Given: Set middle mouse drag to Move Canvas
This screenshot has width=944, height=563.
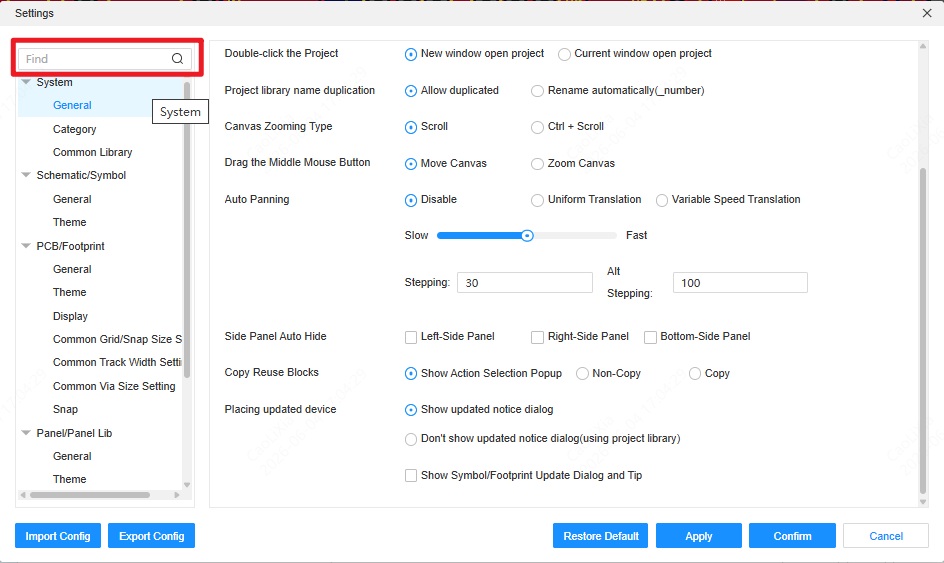Looking at the screenshot, I should pyautogui.click(x=411, y=164).
